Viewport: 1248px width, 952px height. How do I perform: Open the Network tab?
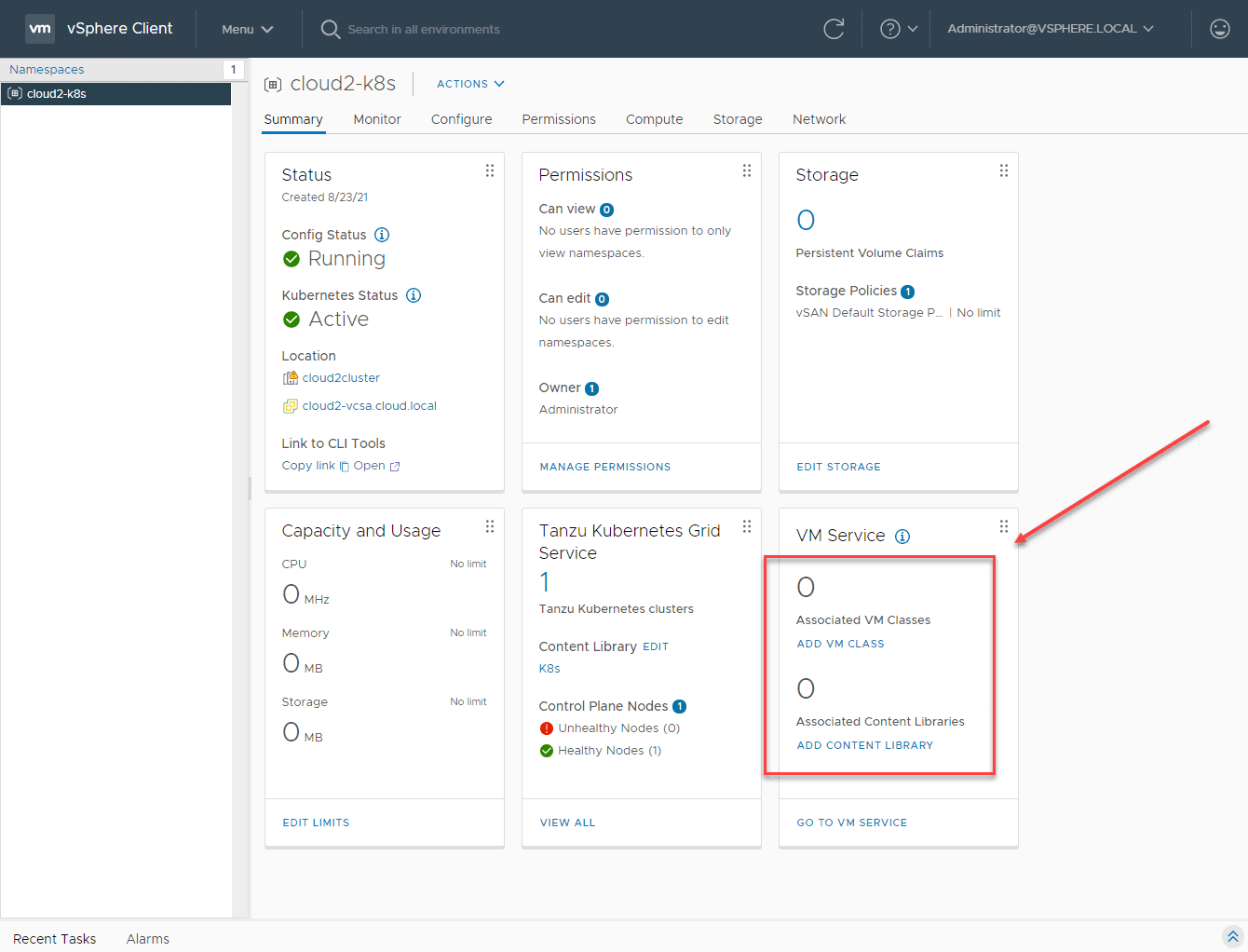click(x=819, y=119)
